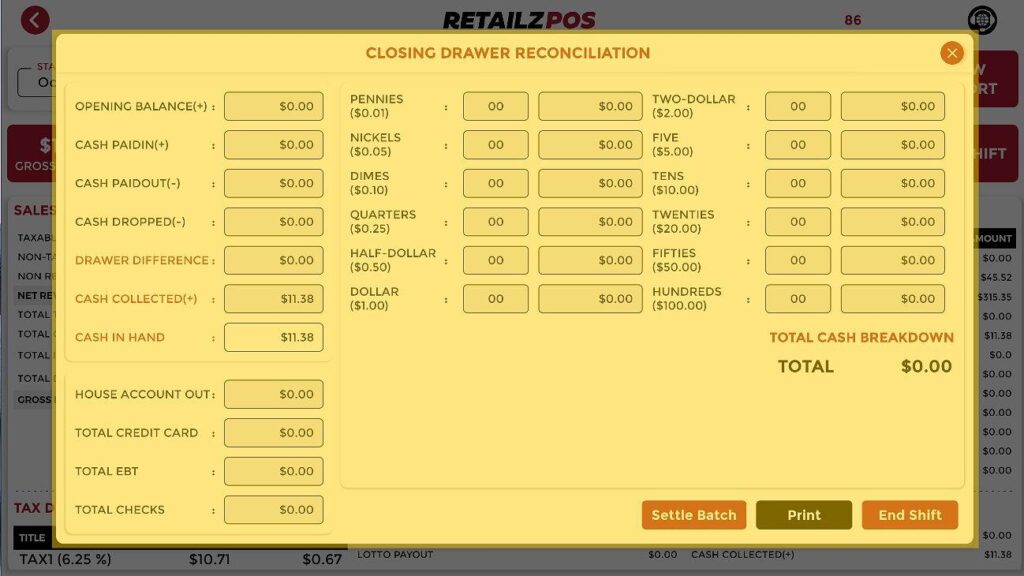Select the Hundreds count field
Image resolution: width=1024 pixels, height=576 pixels.
click(x=797, y=299)
